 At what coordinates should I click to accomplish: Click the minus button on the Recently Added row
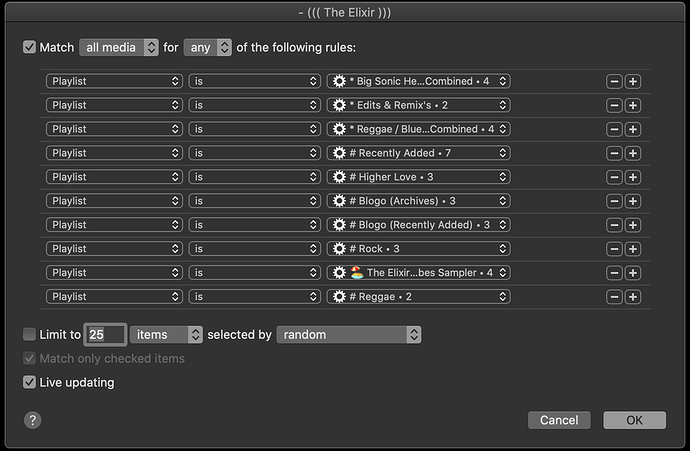point(615,153)
